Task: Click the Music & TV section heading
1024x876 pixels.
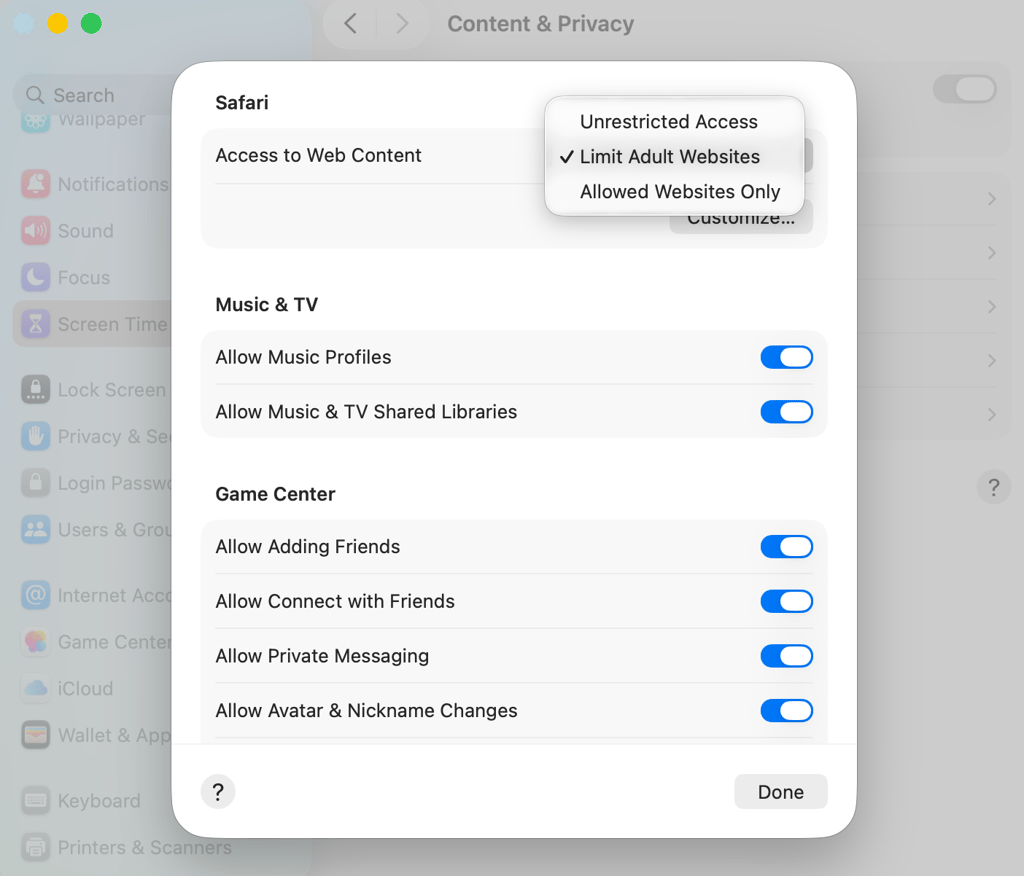Action: coord(266,304)
